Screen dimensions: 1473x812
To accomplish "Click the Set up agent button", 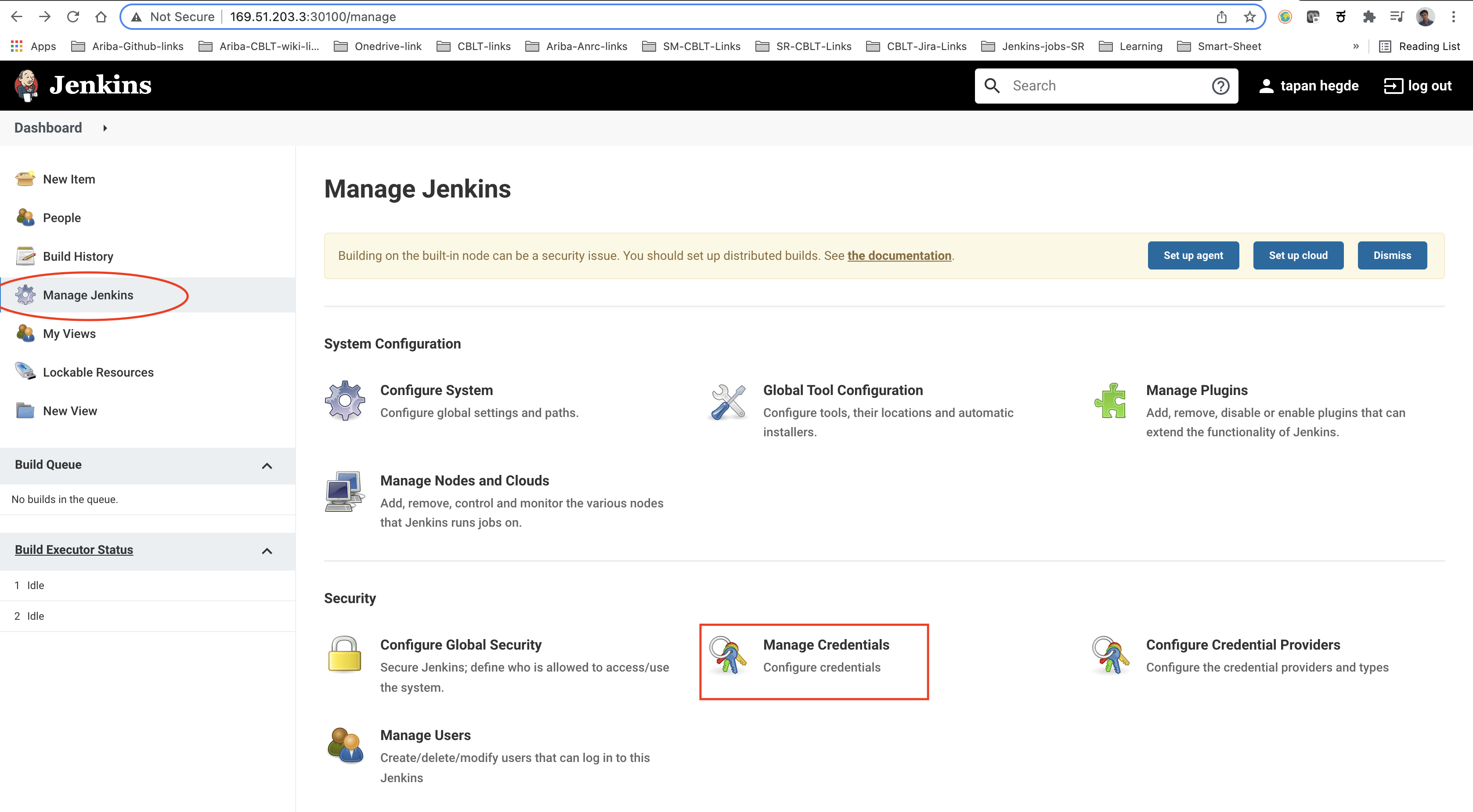I will [1193, 255].
